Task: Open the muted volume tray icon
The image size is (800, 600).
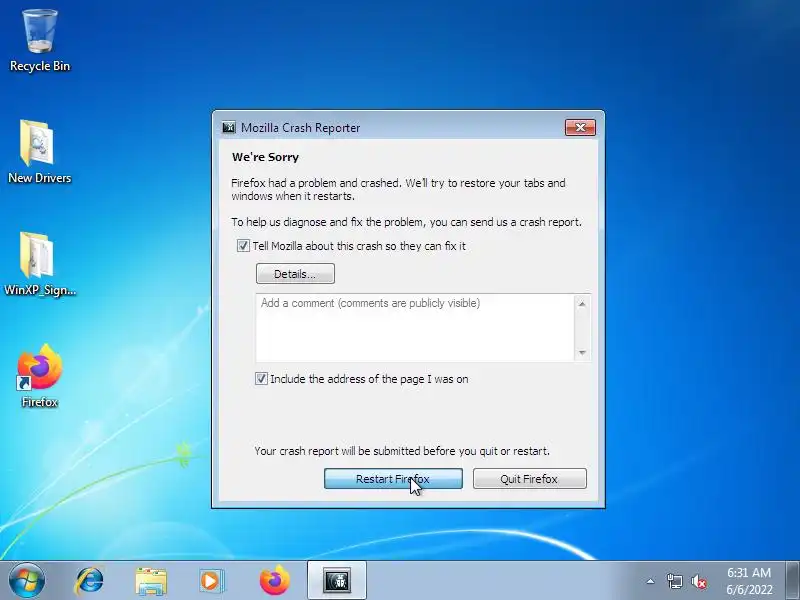Action: [x=698, y=581]
